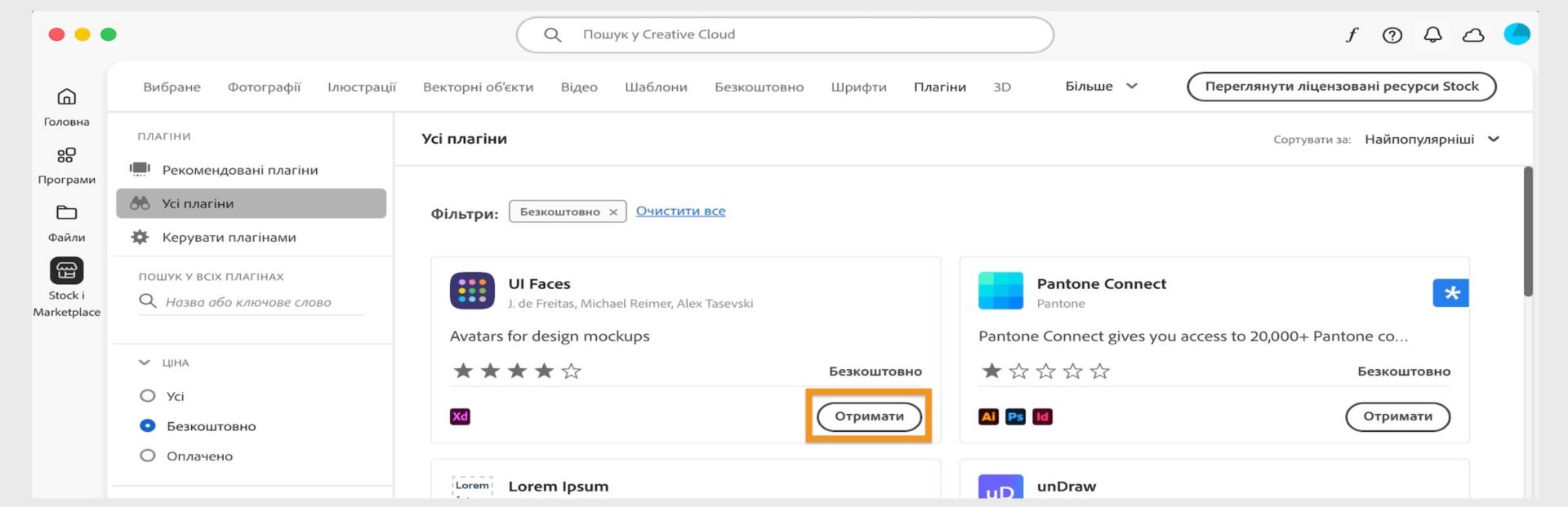
Task: Collapse the ЦІНА filter section
Action: pos(145,362)
